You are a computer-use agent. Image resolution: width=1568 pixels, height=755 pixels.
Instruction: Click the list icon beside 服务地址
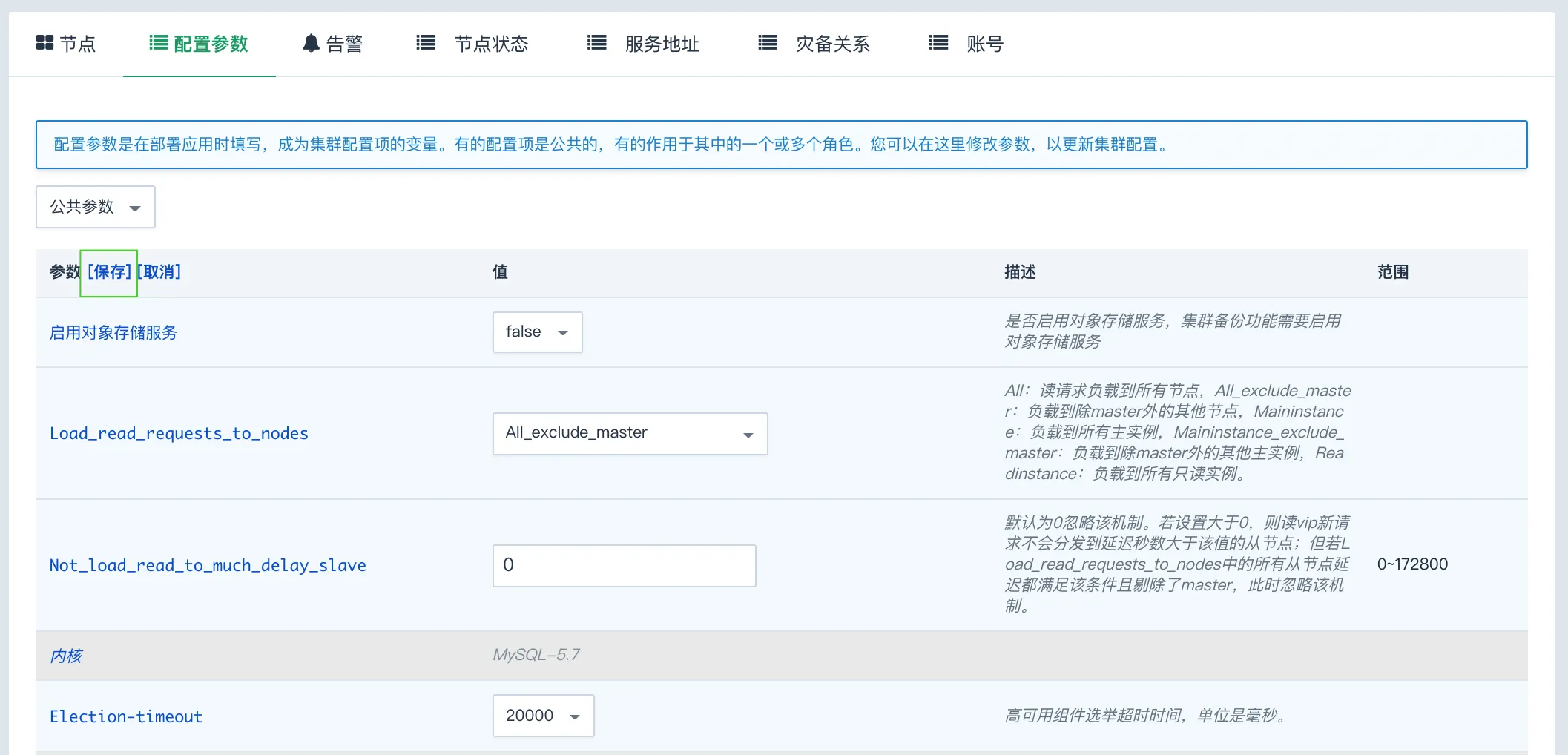click(x=596, y=43)
